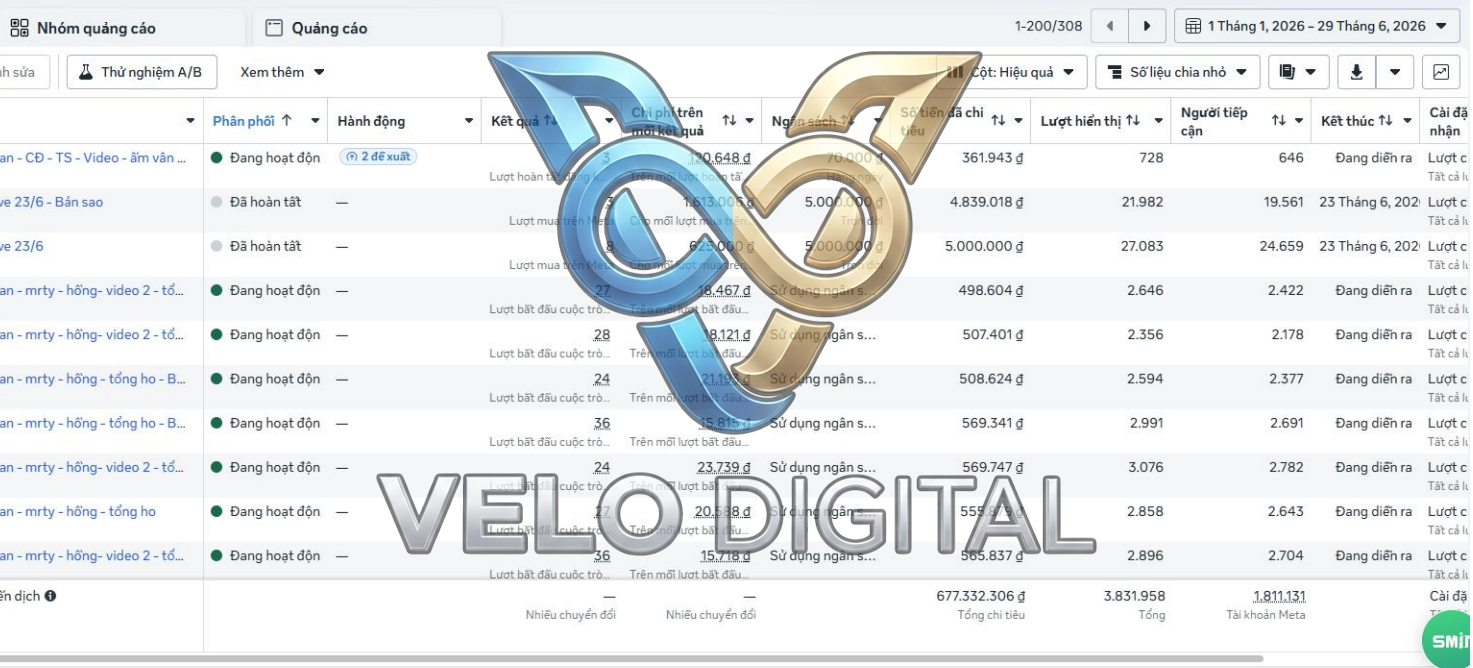Click grey status dot in ve 23/6 - Bản sao row
This screenshot has height=668, width=1473.
pyautogui.click(x=216, y=202)
